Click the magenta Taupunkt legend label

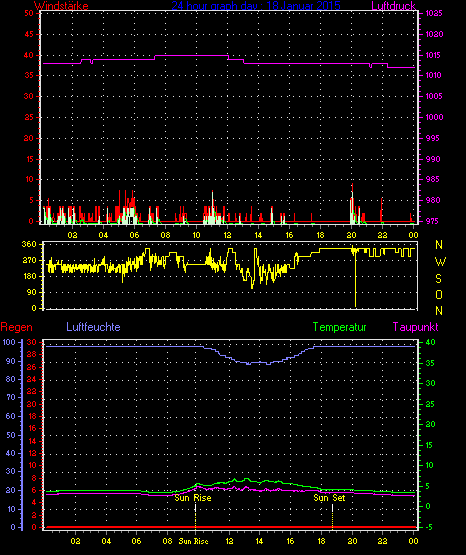[x=415, y=327]
